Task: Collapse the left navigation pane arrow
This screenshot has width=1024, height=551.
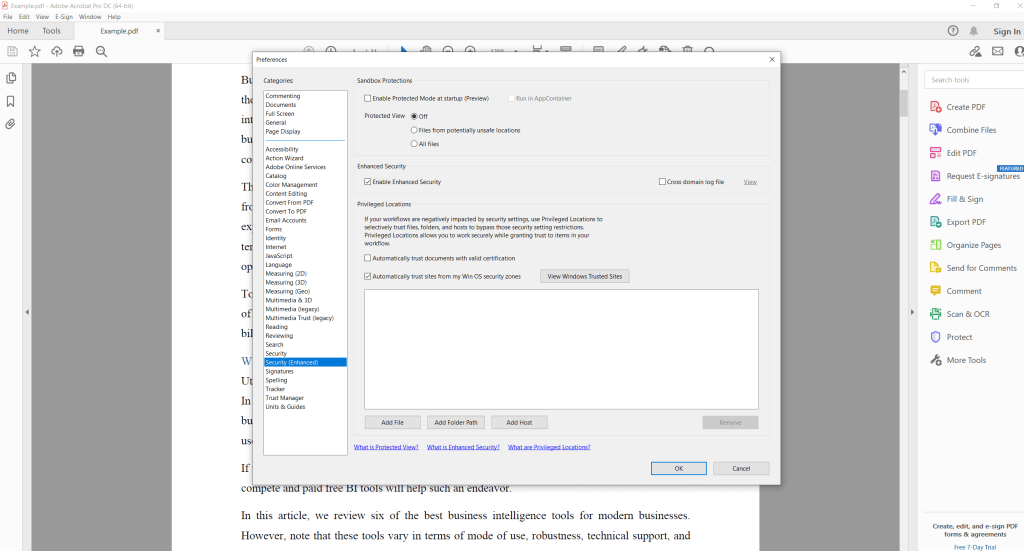Action: (x=27, y=312)
